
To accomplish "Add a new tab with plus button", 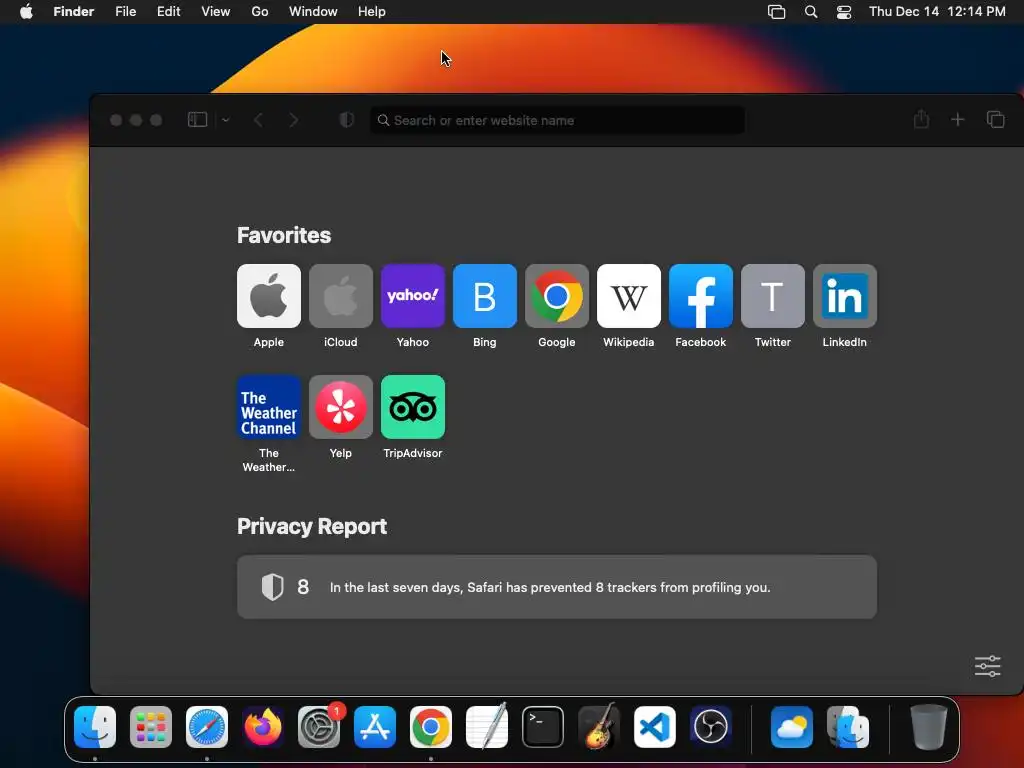I will 957,120.
